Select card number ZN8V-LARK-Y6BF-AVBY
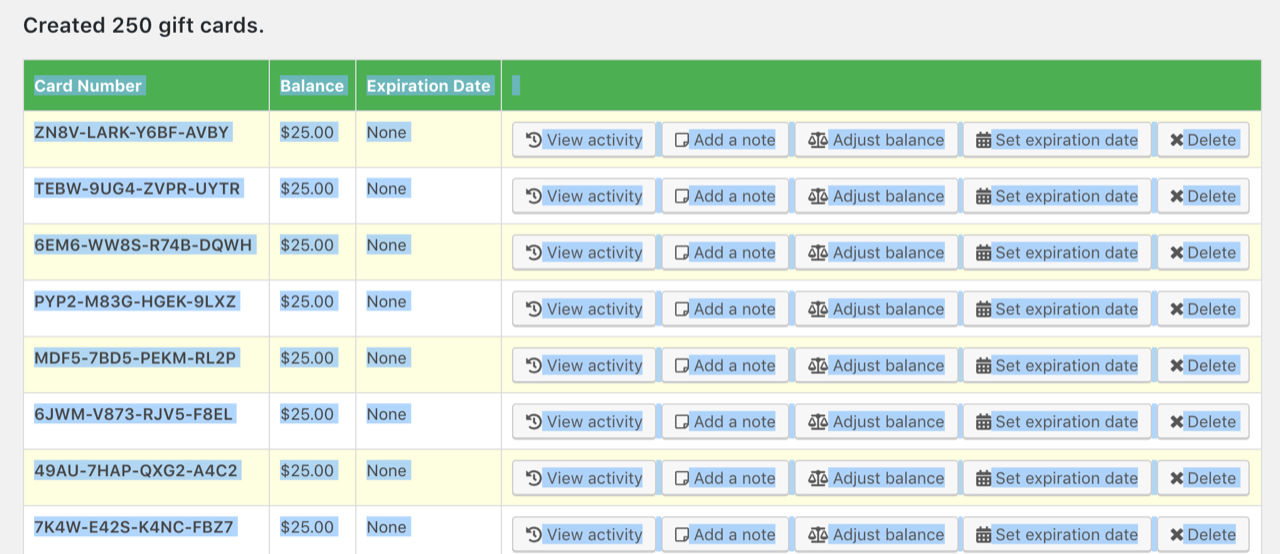 click(x=132, y=132)
